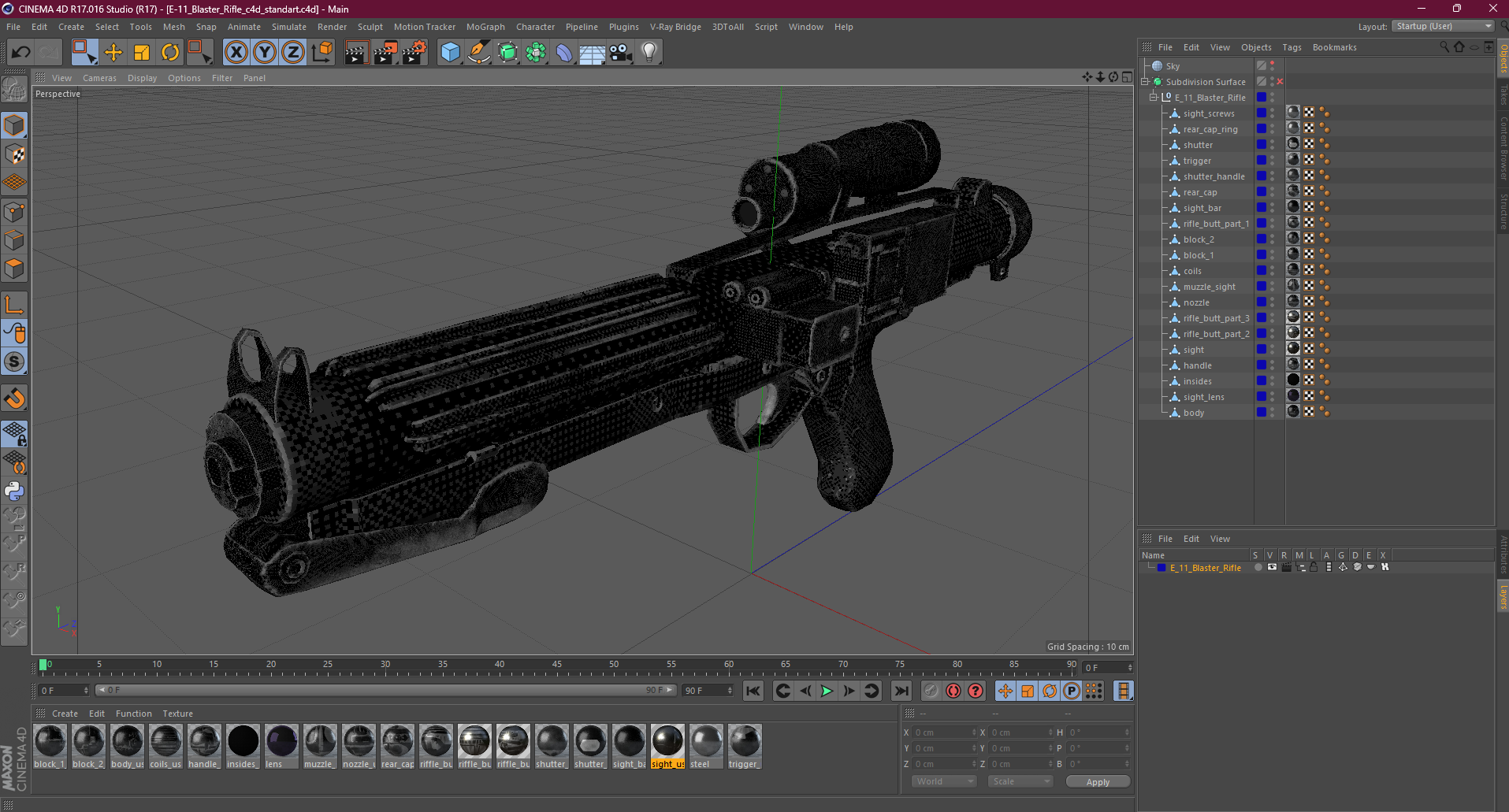This screenshot has height=812, width=1509.
Task: Toggle layer Lock icon
Action: (1314, 567)
